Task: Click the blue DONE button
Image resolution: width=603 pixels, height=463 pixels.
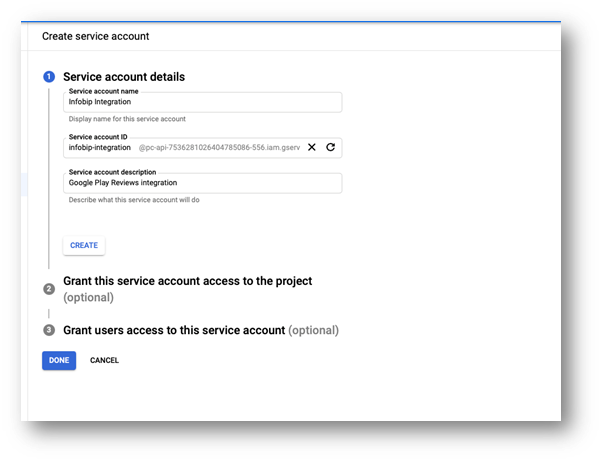Action: point(59,360)
